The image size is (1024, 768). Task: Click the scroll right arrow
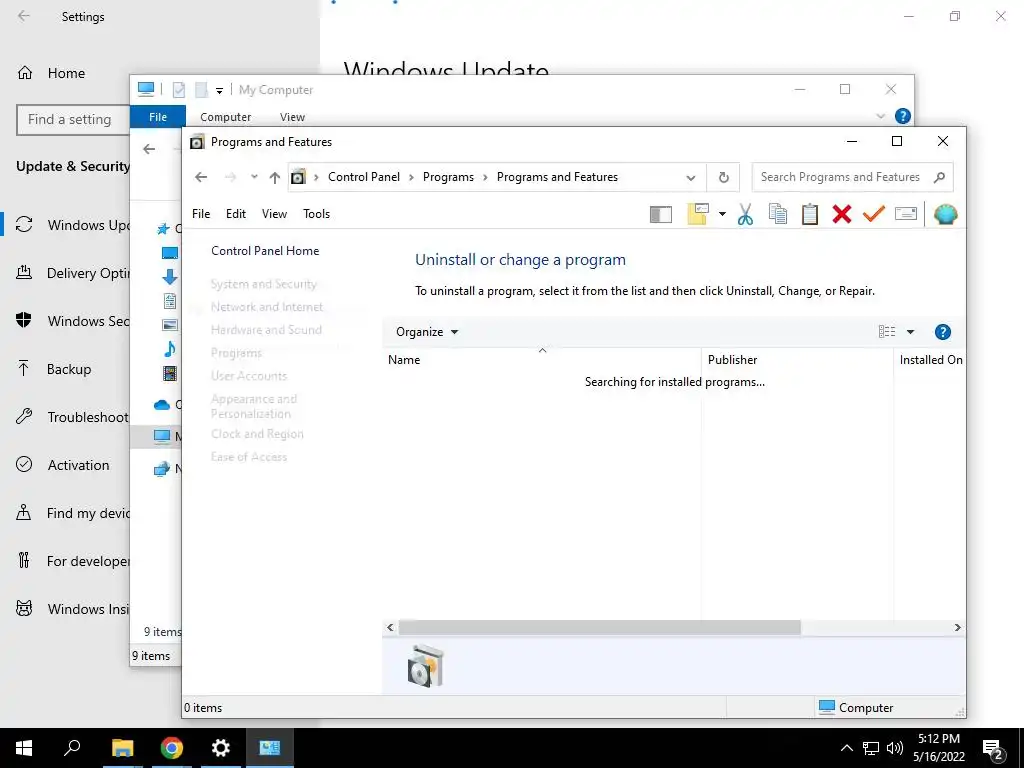tap(957, 628)
